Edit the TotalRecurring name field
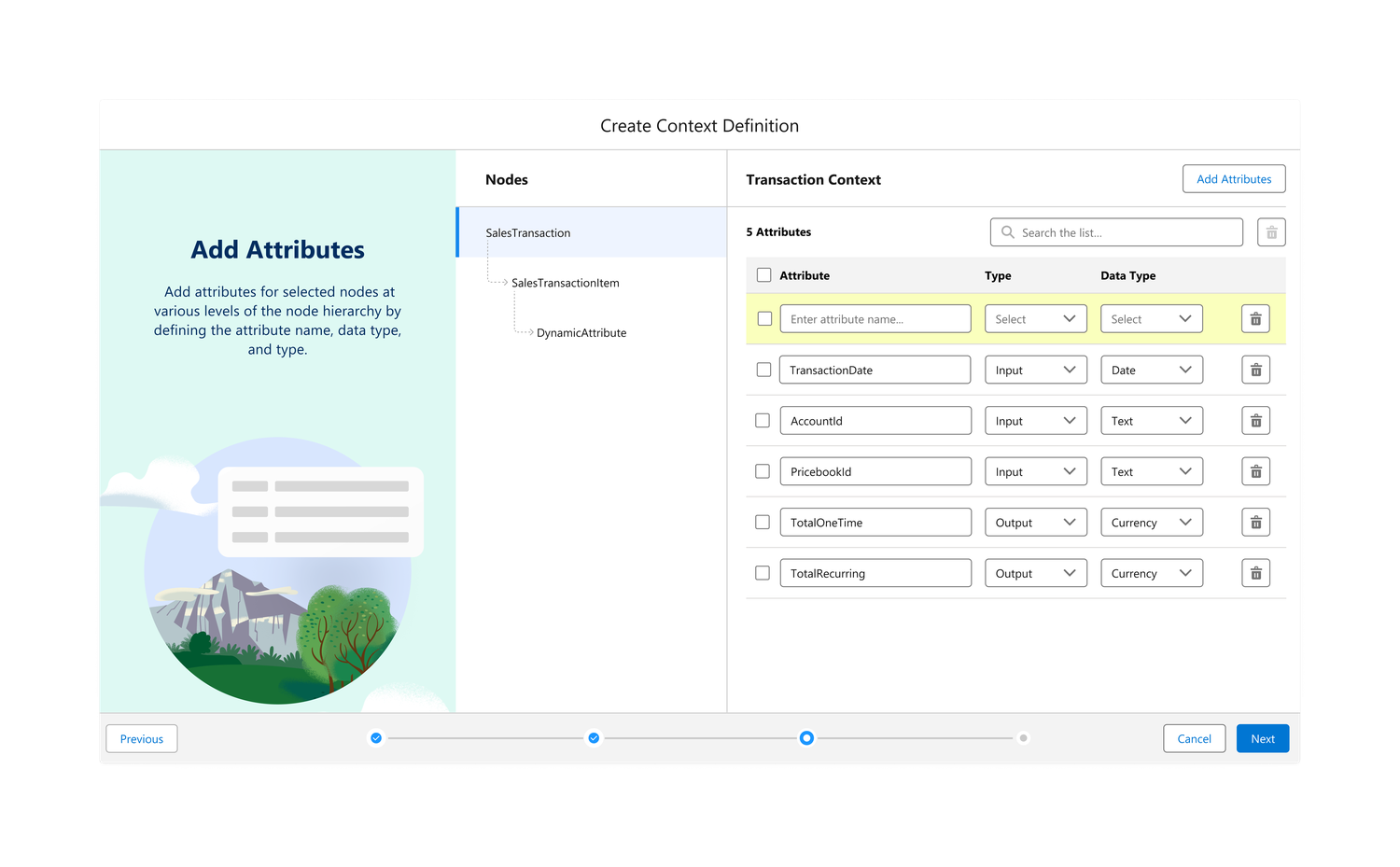 [875, 574]
